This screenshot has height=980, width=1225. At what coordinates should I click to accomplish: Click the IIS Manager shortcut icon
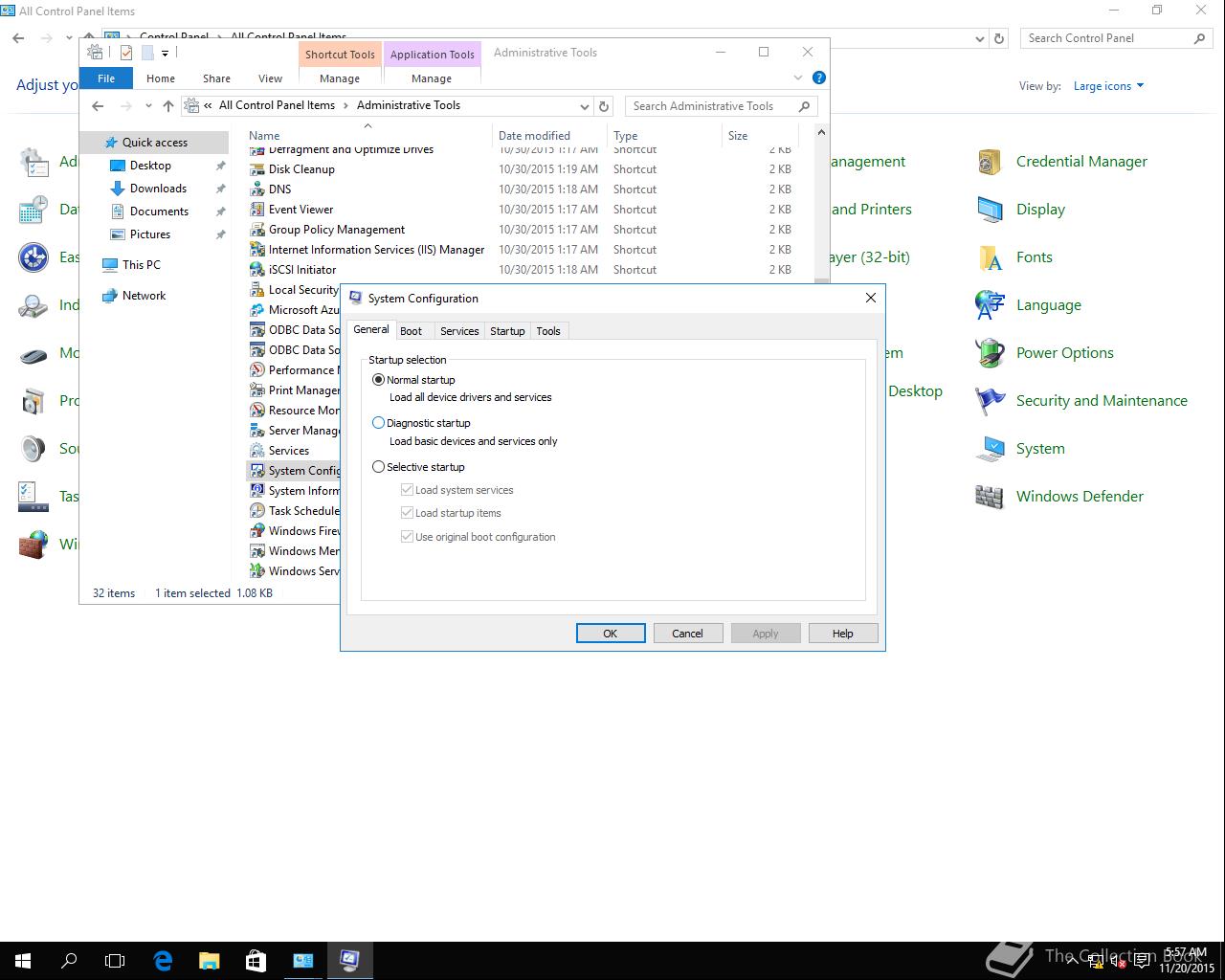point(256,250)
